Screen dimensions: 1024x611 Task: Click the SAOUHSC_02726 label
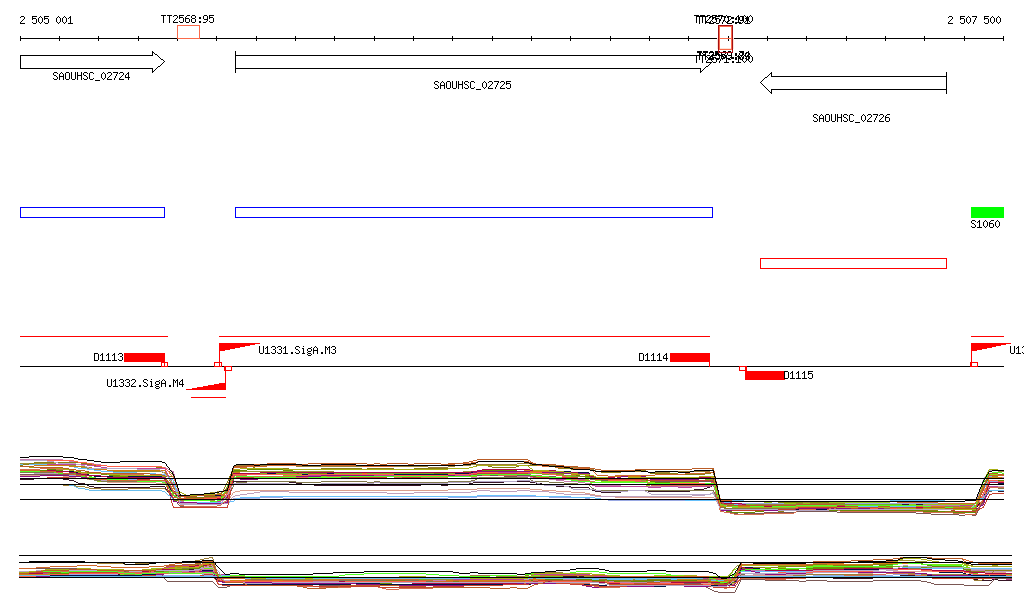(x=851, y=118)
